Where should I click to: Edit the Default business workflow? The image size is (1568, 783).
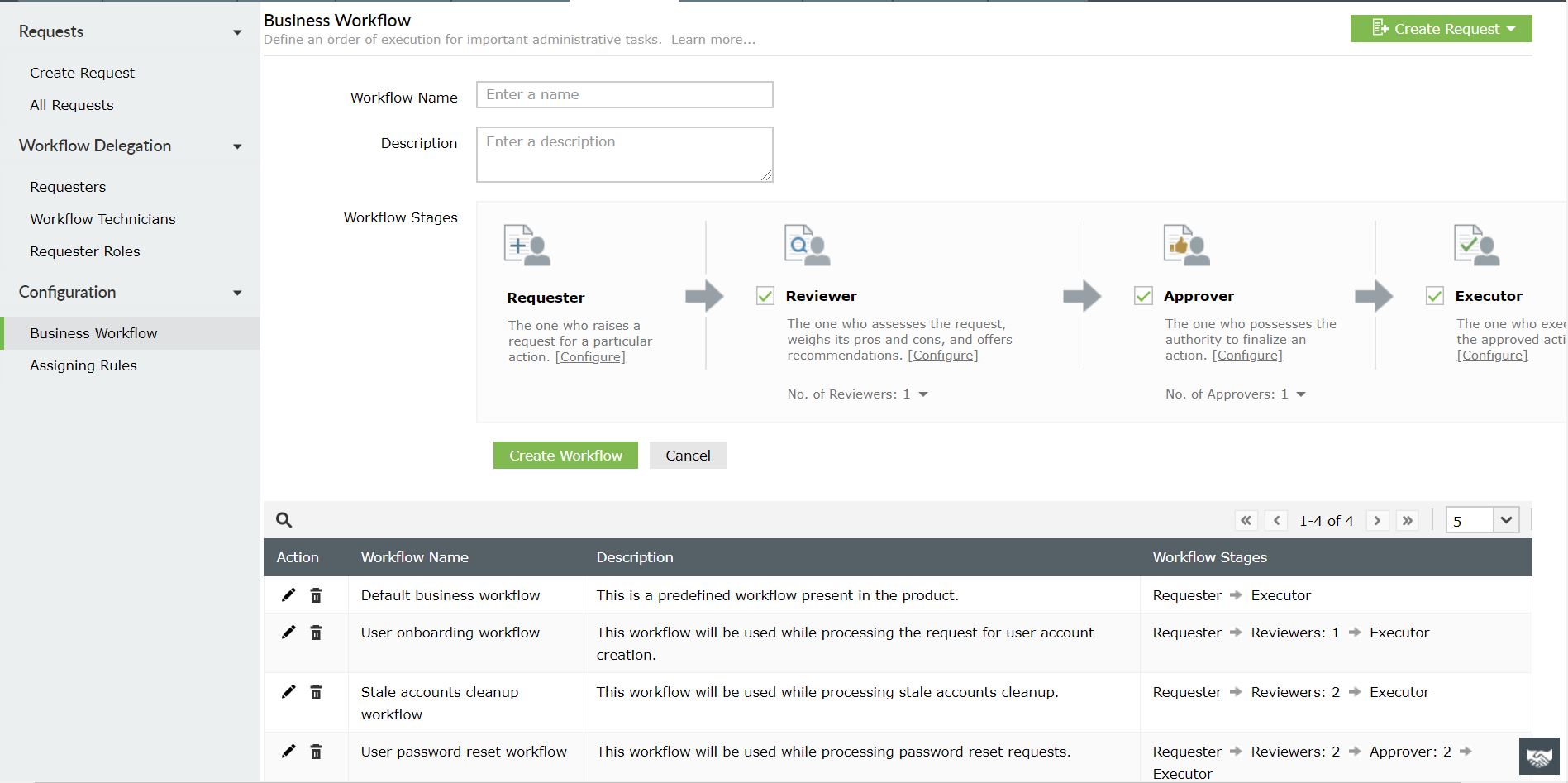pyautogui.click(x=288, y=594)
